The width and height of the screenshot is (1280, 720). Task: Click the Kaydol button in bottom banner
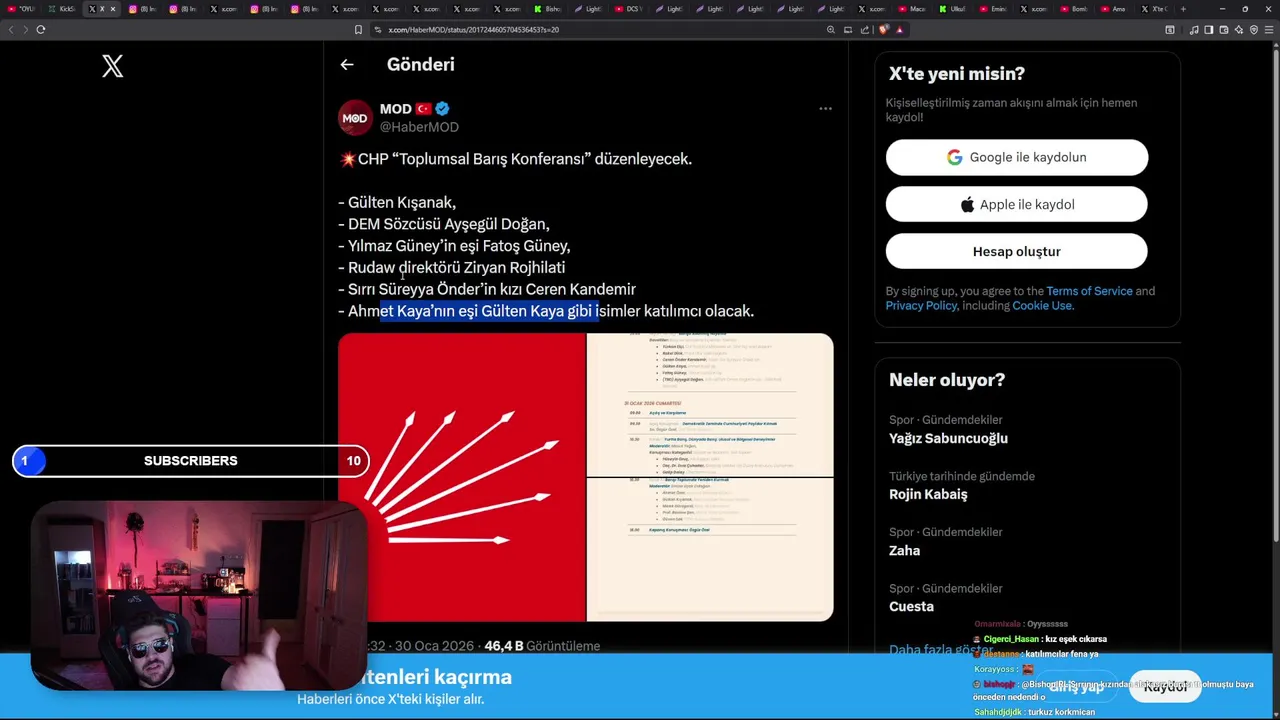[x=1165, y=687]
